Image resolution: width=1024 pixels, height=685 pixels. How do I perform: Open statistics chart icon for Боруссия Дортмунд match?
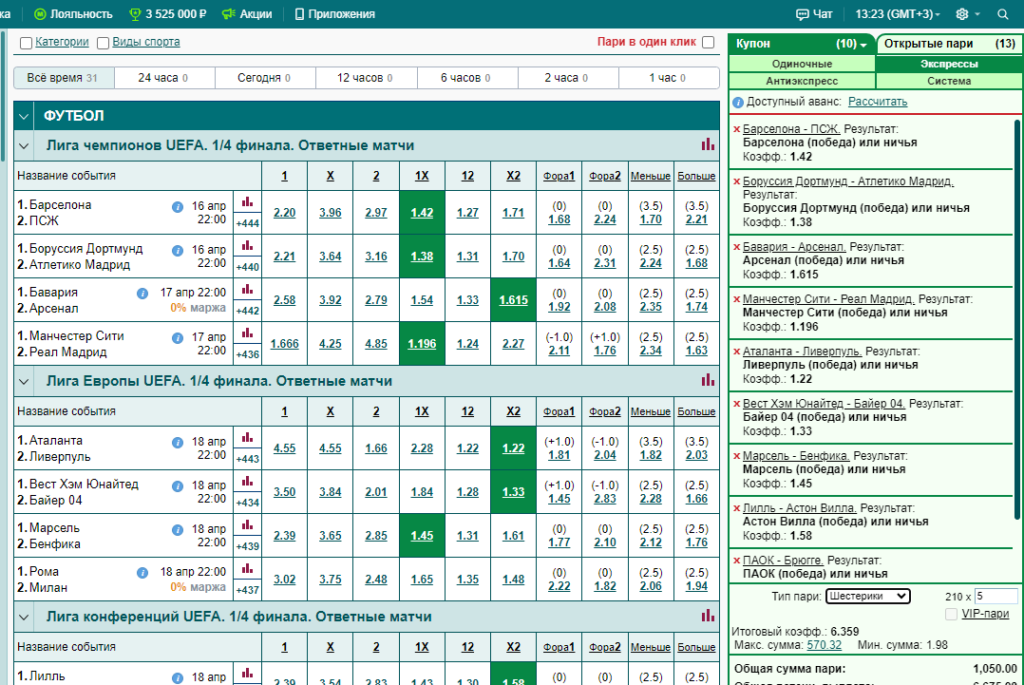click(247, 246)
